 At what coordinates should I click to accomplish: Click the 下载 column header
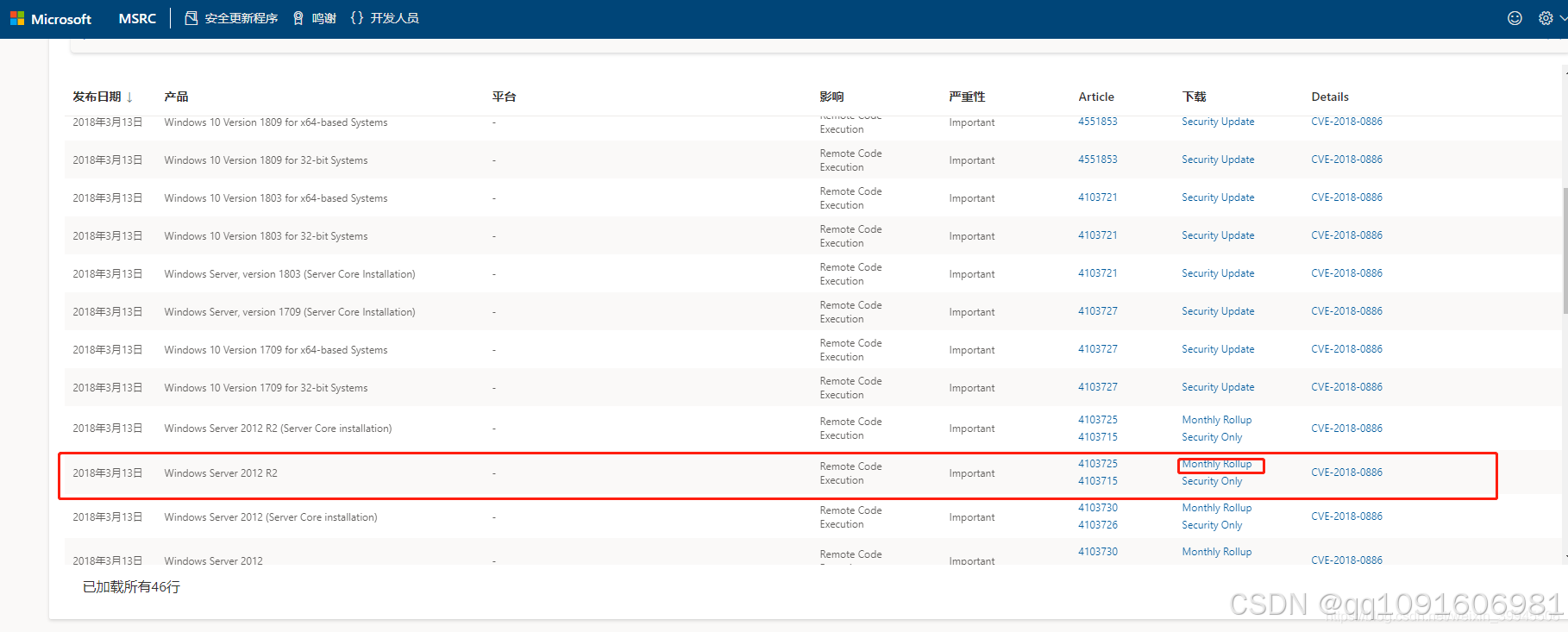pyautogui.click(x=1194, y=97)
